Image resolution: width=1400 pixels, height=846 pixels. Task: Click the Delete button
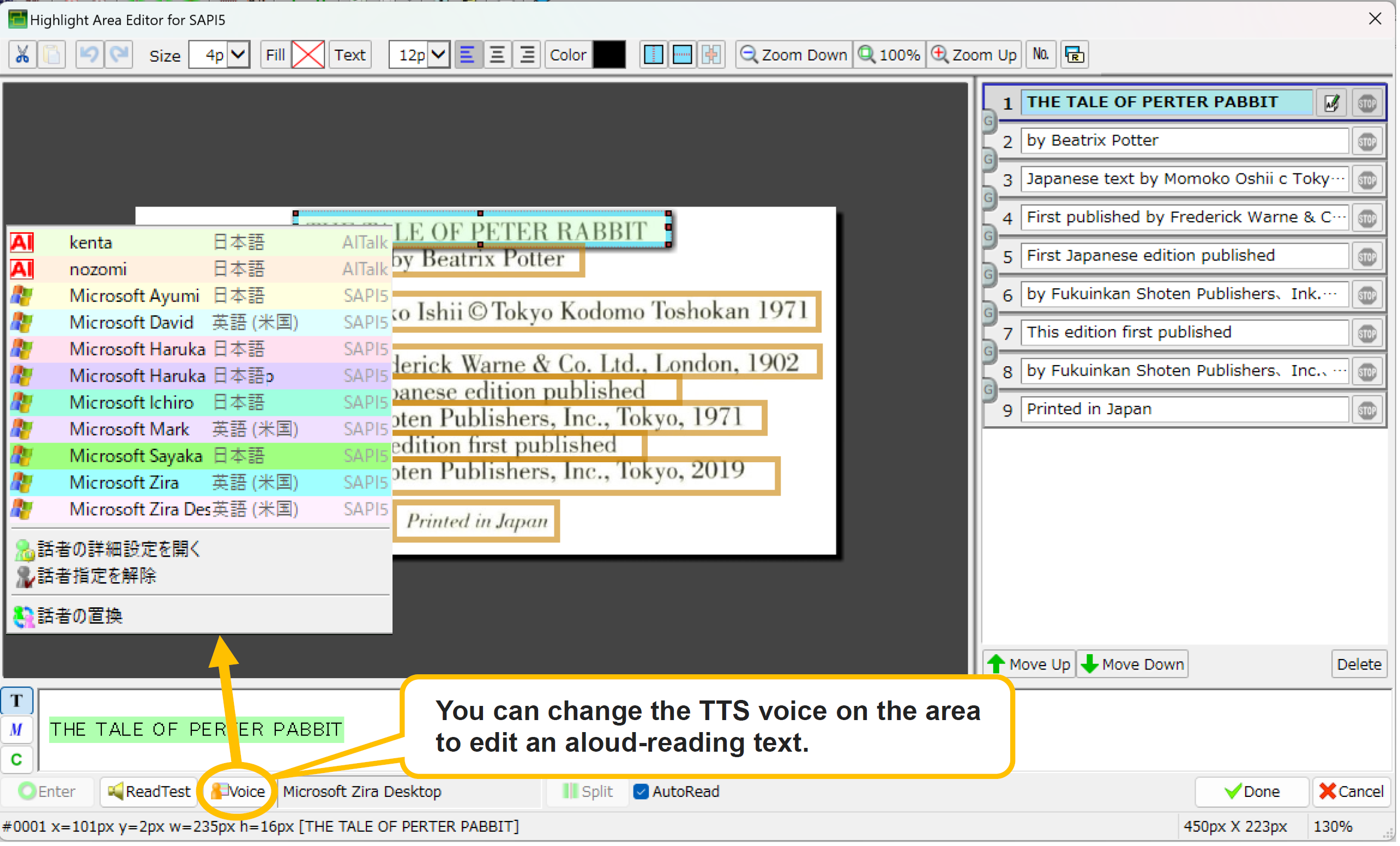tap(1359, 664)
